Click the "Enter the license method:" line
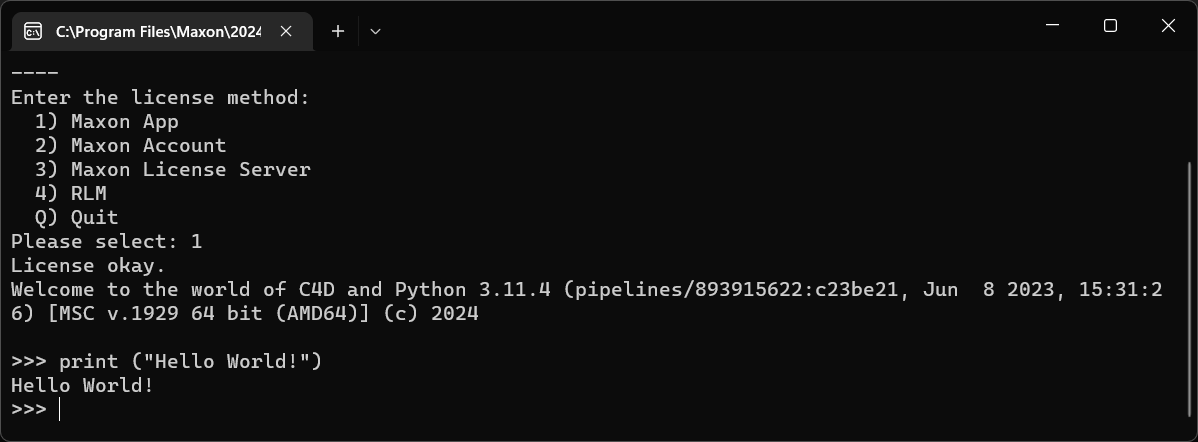The height and width of the screenshot is (442, 1198). pos(160,97)
